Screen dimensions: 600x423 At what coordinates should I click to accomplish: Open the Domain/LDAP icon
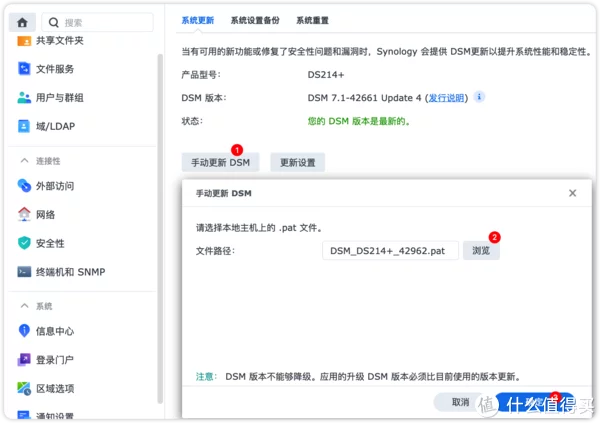coord(24,126)
